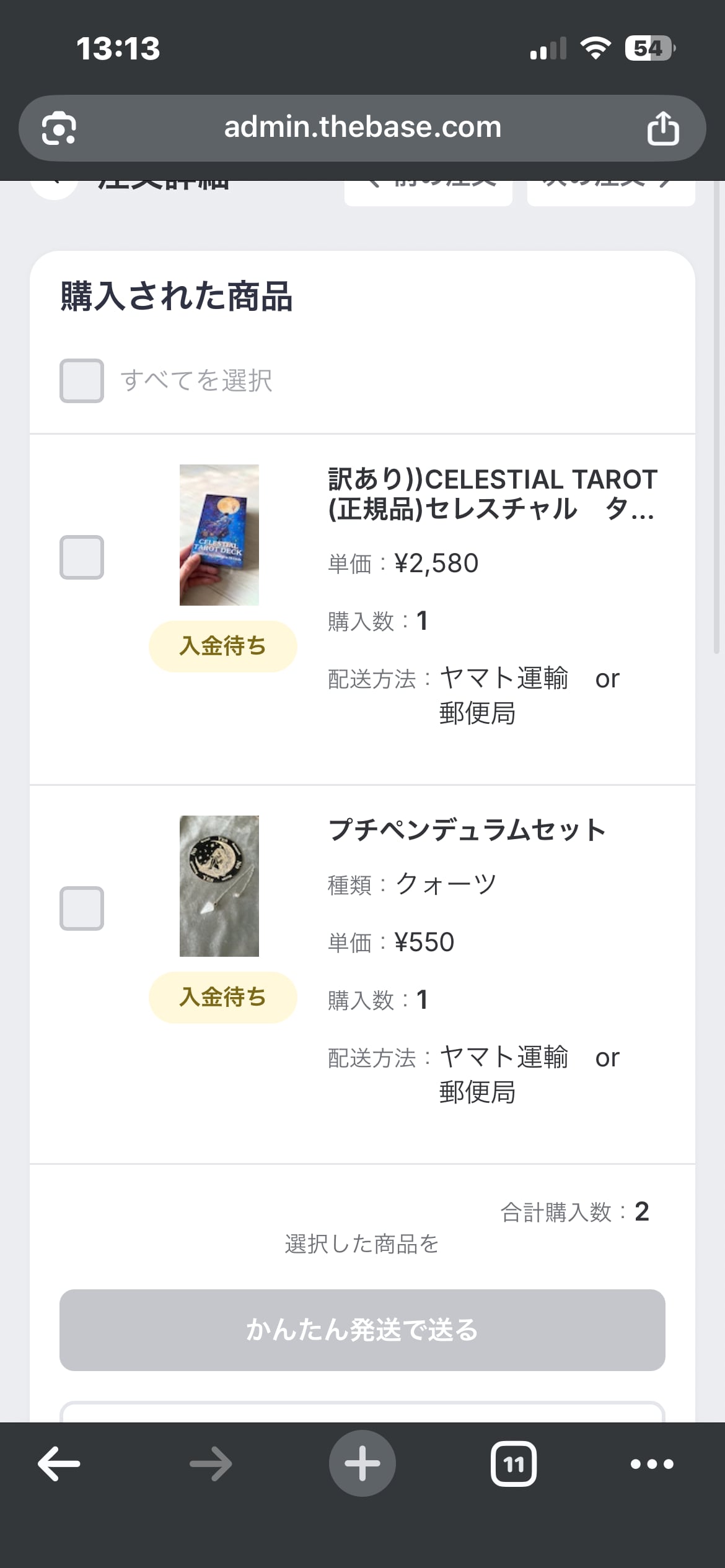The image size is (725, 1568).
Task: Tap the share icon in address bar
Action: tap(662, 128)
